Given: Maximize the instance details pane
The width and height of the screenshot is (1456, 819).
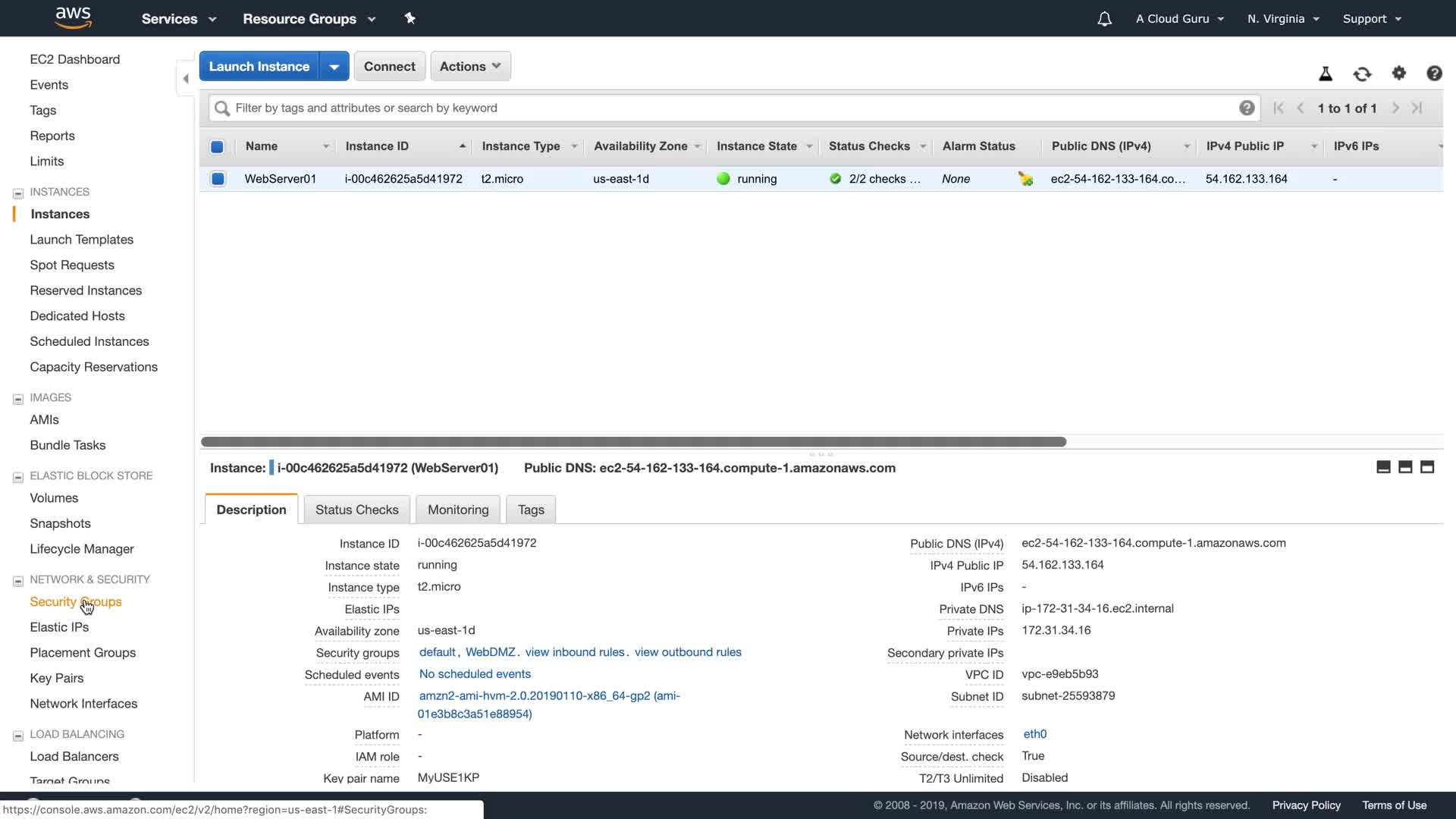Looking at the screenshot, I should coord(1427,467).
